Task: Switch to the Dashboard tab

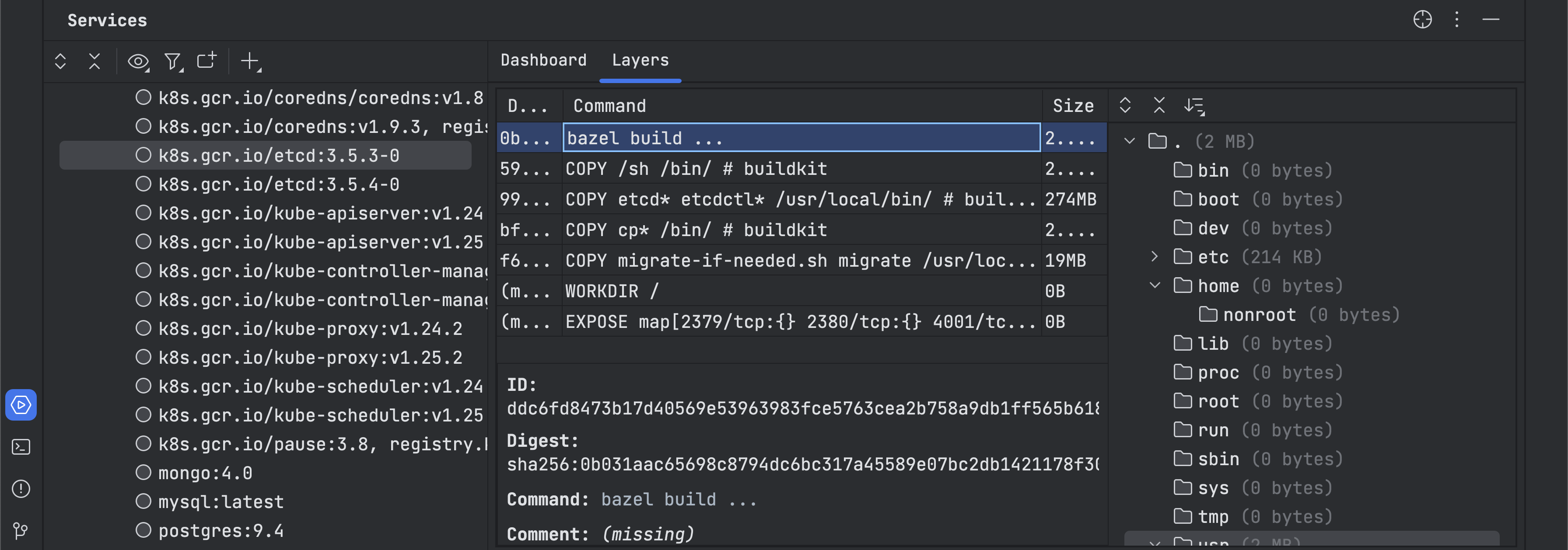Action: tap(543, 60)
